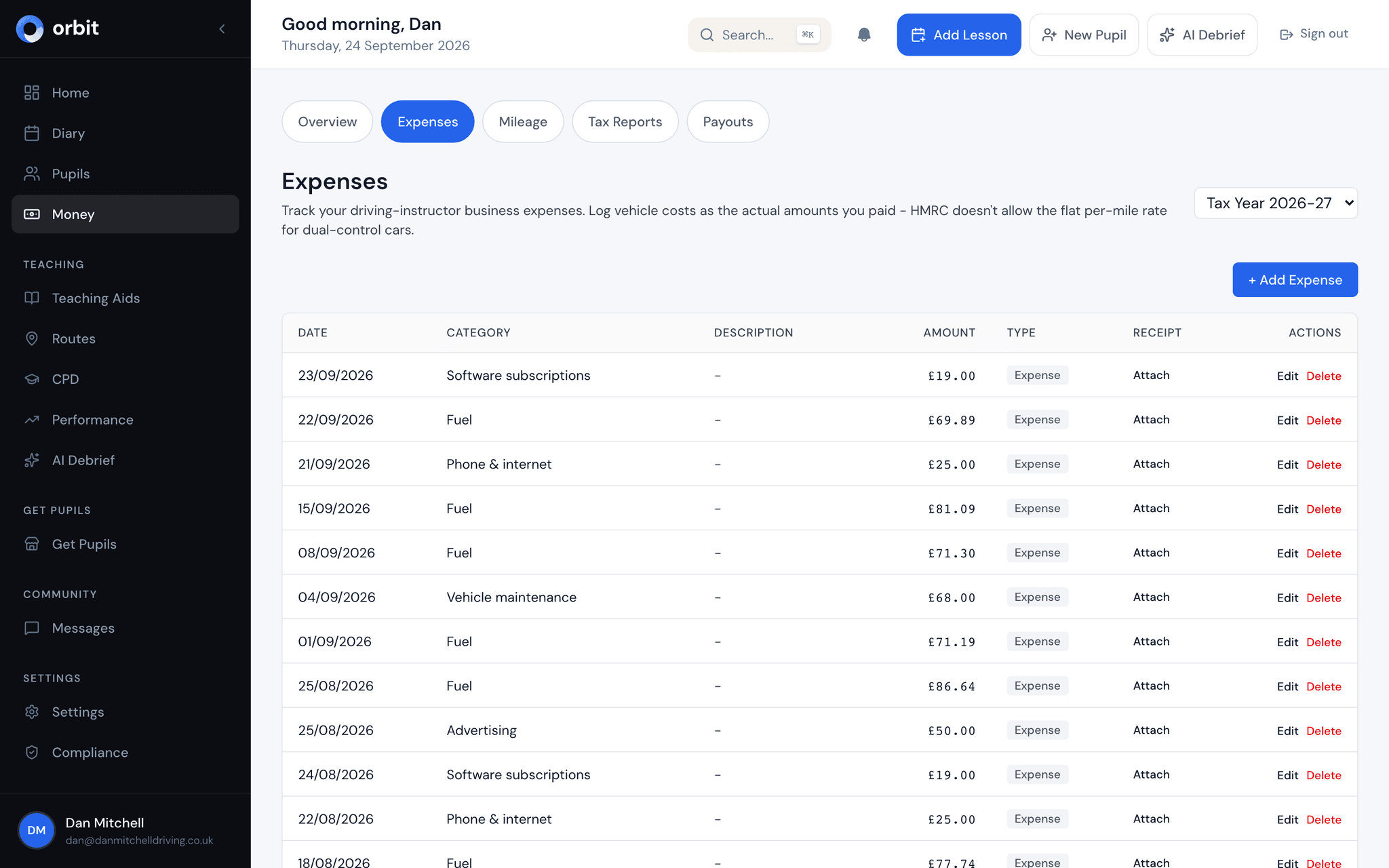Attach receipt for 21/09/2026 Phone & internet
This screenshot has width=1389, height=868.
coord(1151,464)
